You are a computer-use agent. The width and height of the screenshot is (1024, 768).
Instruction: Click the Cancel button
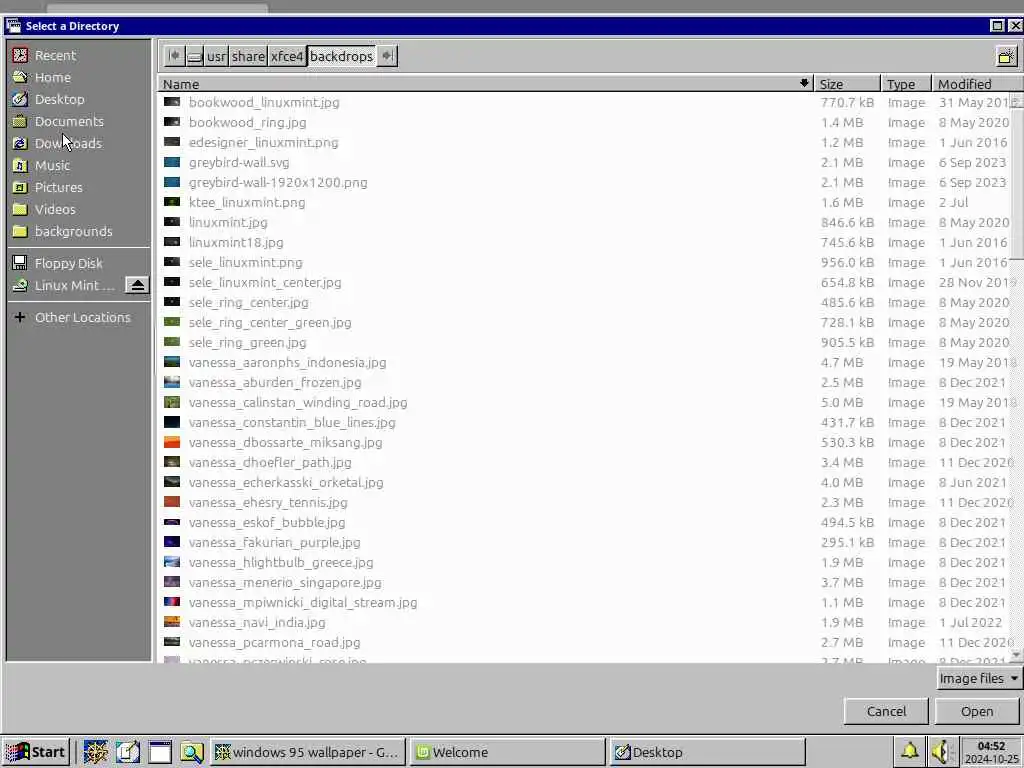pyautogui.click(x=886, y=711)
